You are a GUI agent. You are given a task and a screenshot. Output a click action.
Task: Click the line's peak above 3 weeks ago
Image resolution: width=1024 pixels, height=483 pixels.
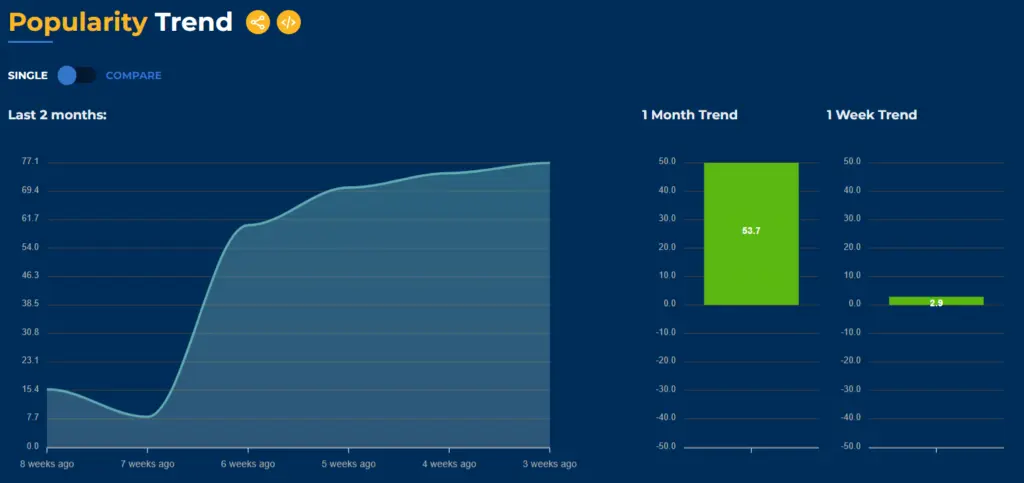(x=548, y=162)
